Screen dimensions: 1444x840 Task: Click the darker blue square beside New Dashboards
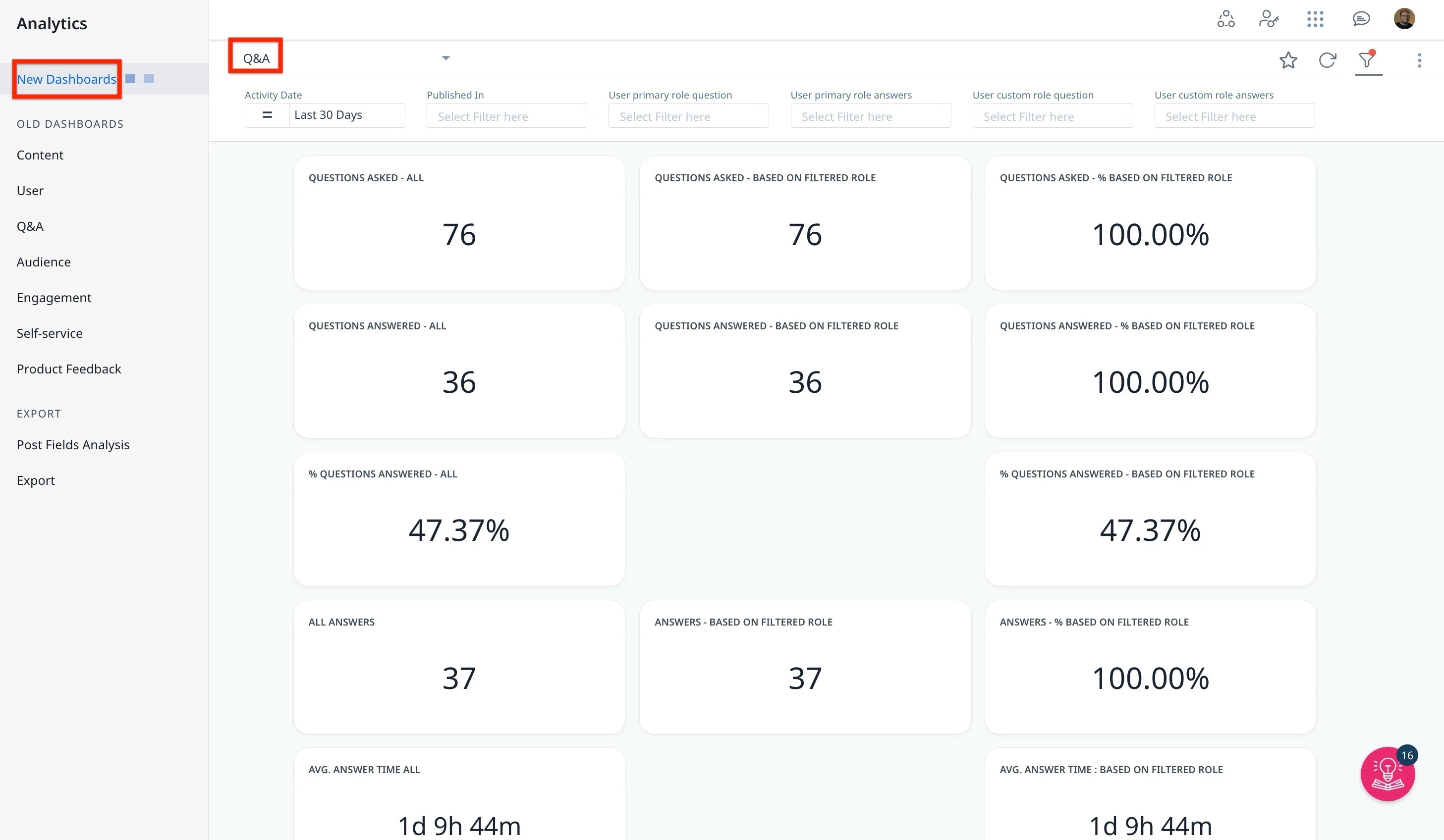(130, 78)
